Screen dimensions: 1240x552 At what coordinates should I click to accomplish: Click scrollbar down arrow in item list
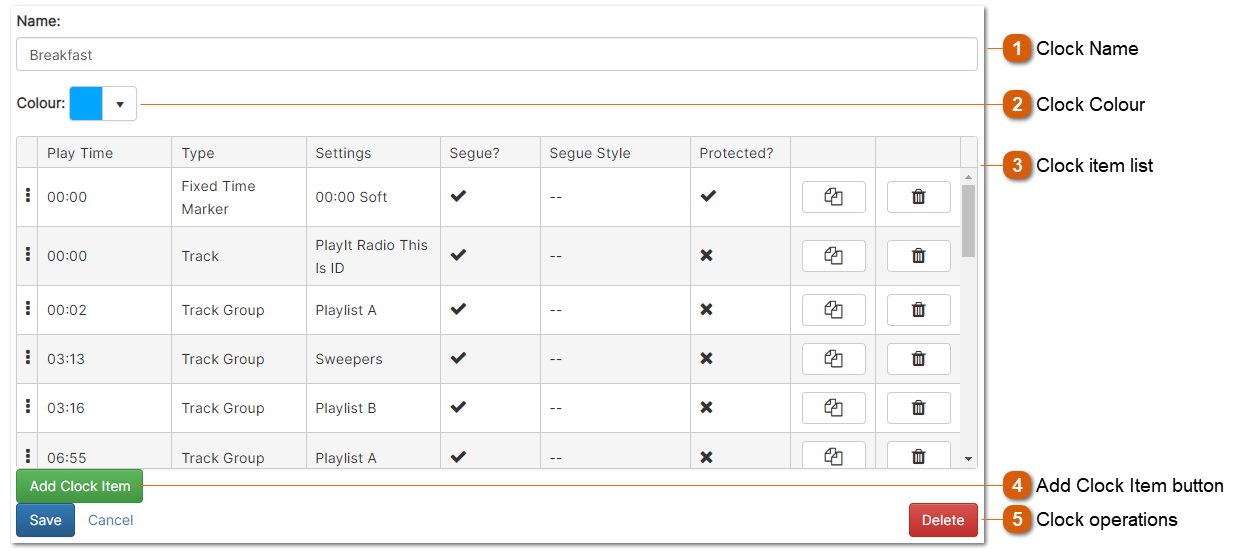pos(968,458)
